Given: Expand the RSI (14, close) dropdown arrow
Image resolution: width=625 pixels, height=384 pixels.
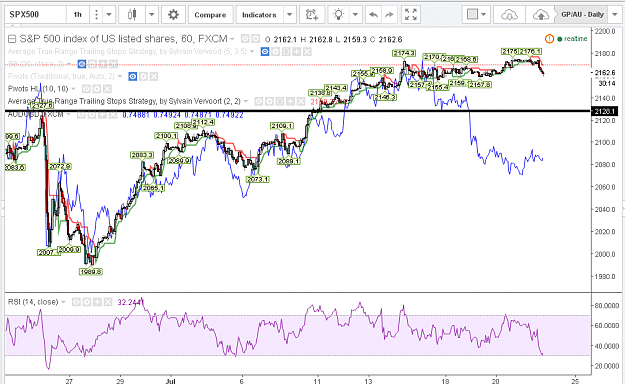Looking at the screenshot, I should pyautogui.click(x=63, y=302).
